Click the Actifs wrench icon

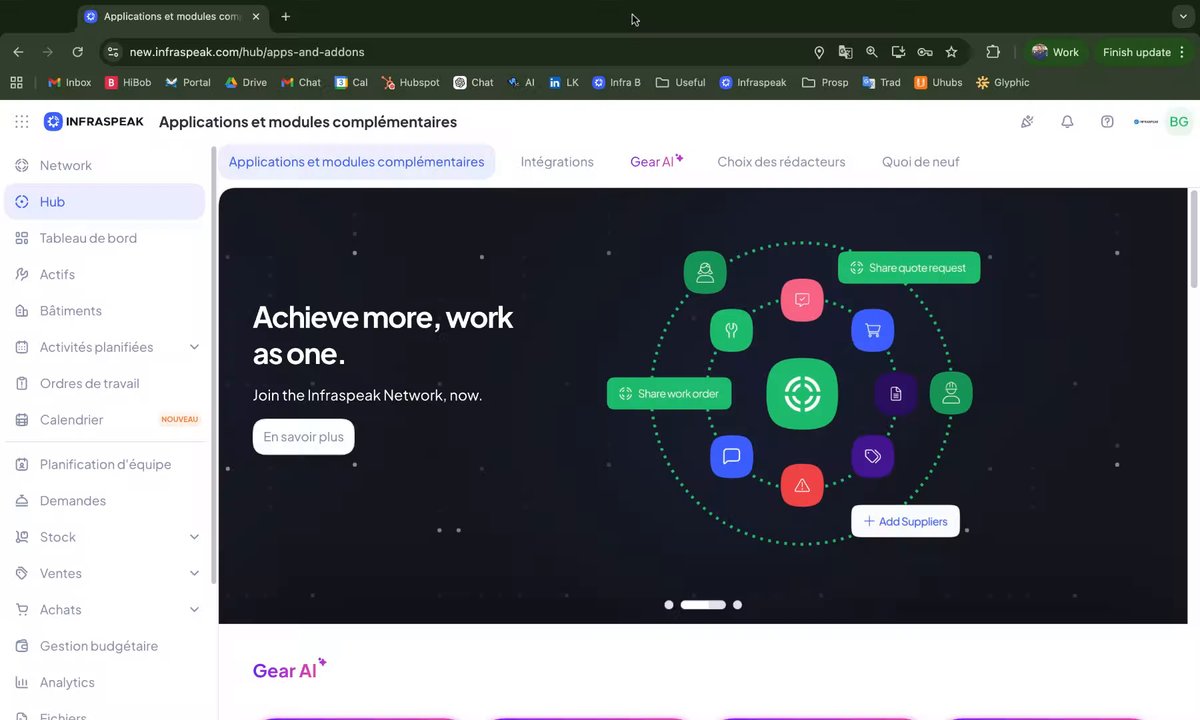pyautogui.click(x=21, y=274)
